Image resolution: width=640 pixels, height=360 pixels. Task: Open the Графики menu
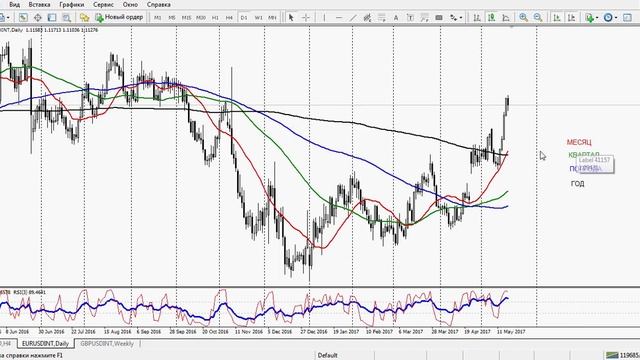pyautogui.click(x=71, y=4)
